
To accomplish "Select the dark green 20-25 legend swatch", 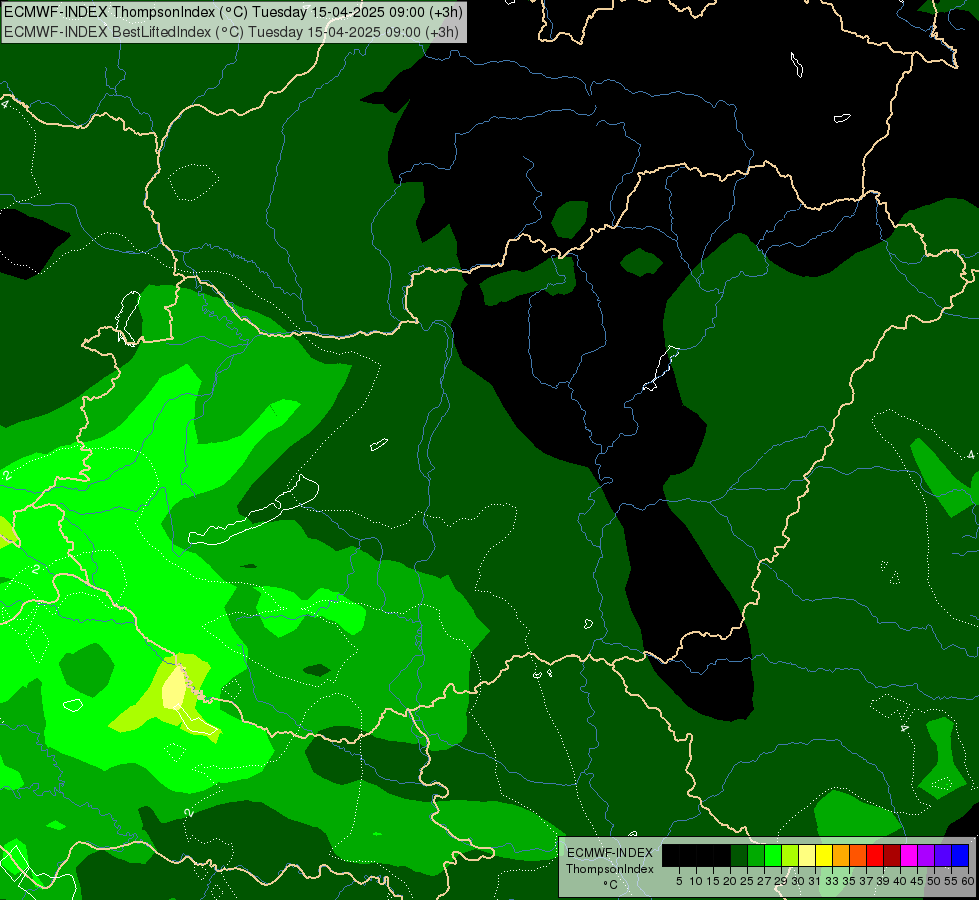I will 739,855.
